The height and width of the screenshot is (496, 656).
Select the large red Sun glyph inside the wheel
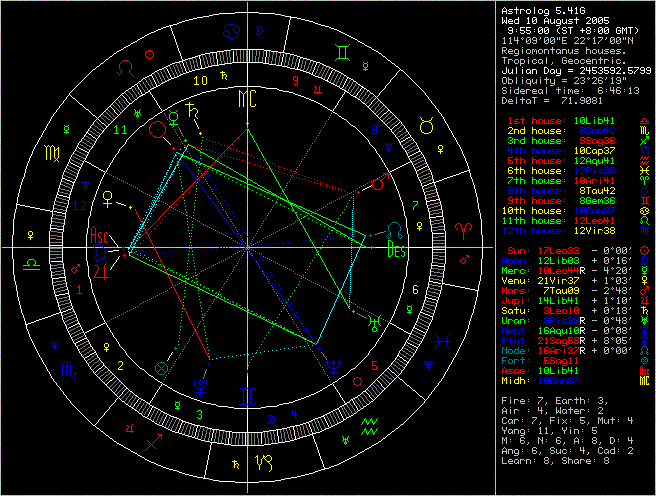[x=157, y=129]
